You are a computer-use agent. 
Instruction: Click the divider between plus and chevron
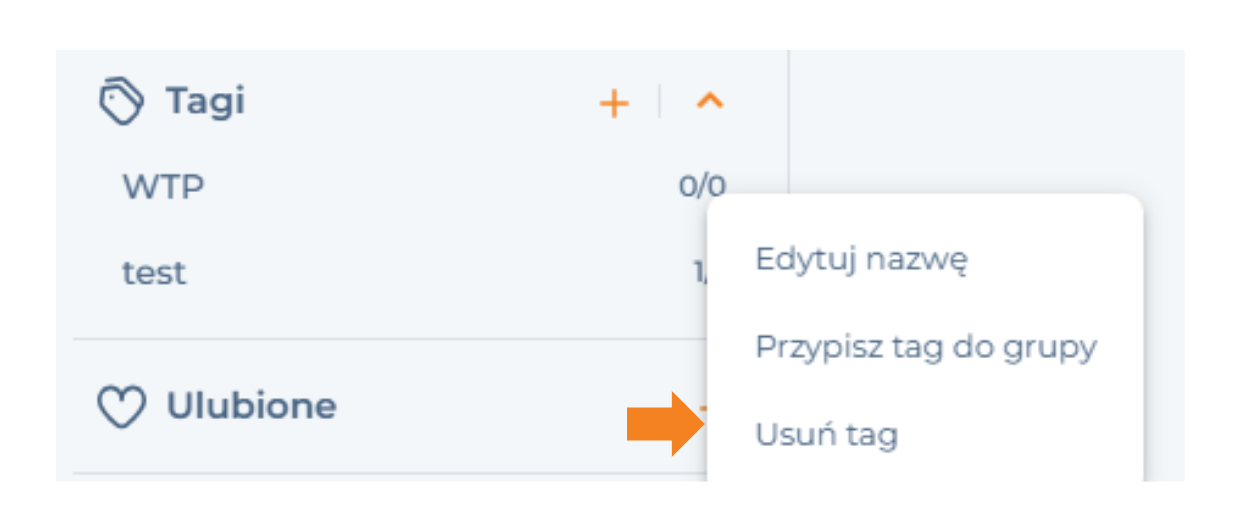tap(660, 102)
